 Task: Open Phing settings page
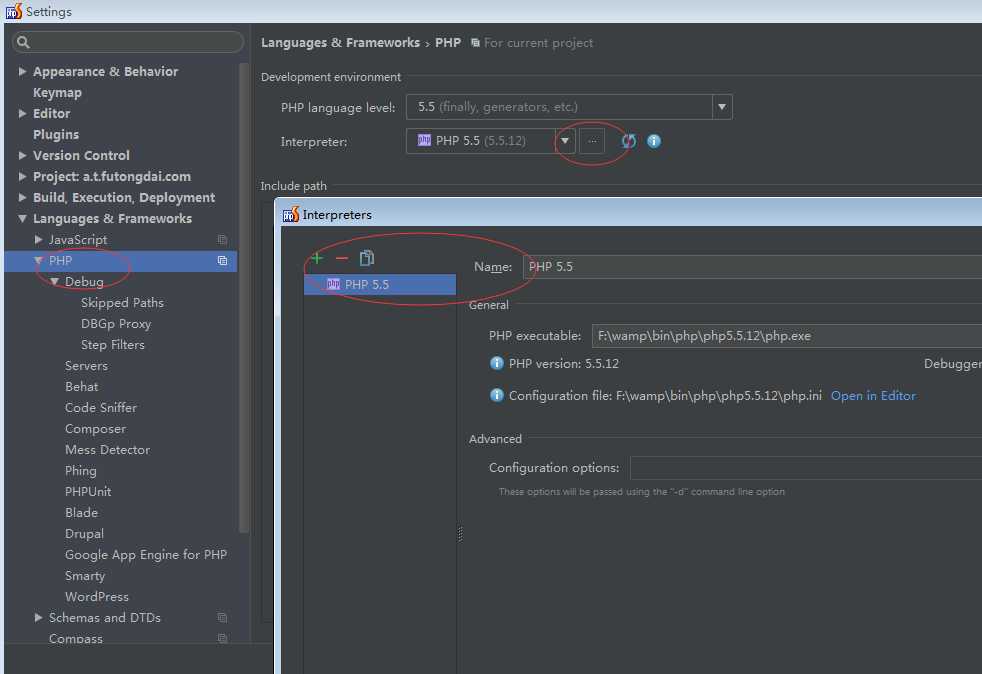(81, 470)
